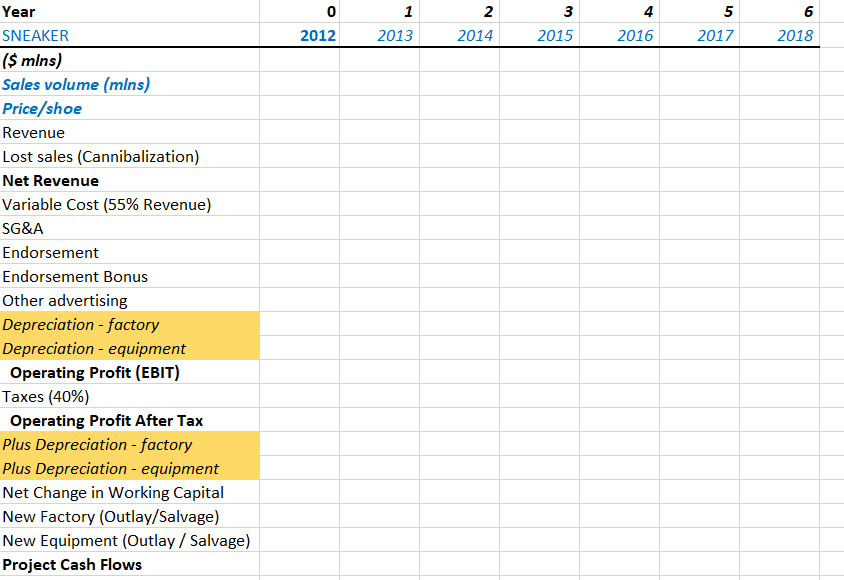Select highlighted 'Depreciation - equipment' cell
This screenshot has width=844, height=580.
(x=130, y=348)
